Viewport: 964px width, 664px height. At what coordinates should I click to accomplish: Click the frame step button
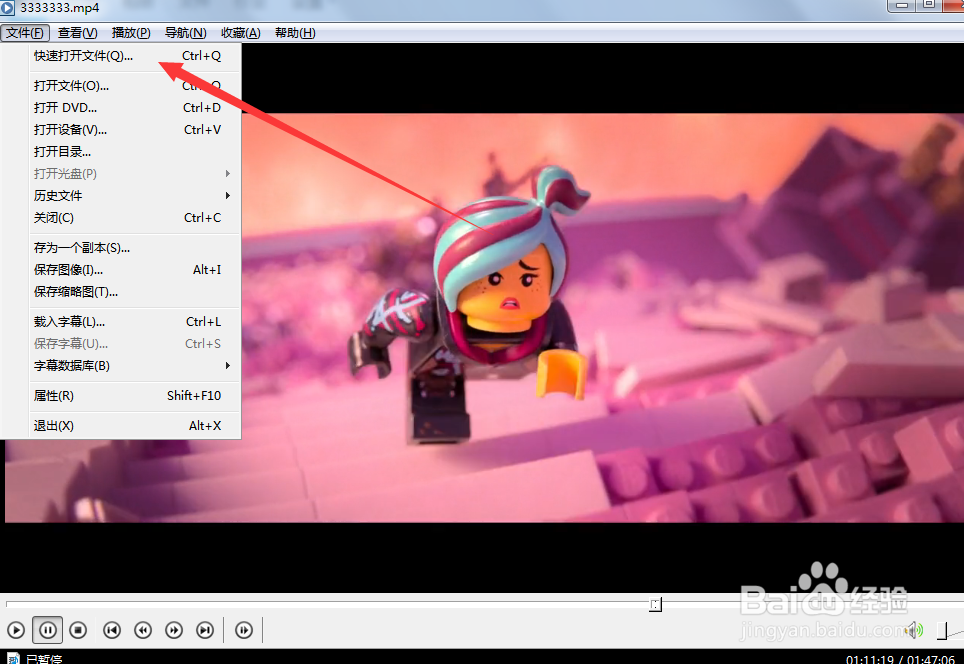point(244,630)
